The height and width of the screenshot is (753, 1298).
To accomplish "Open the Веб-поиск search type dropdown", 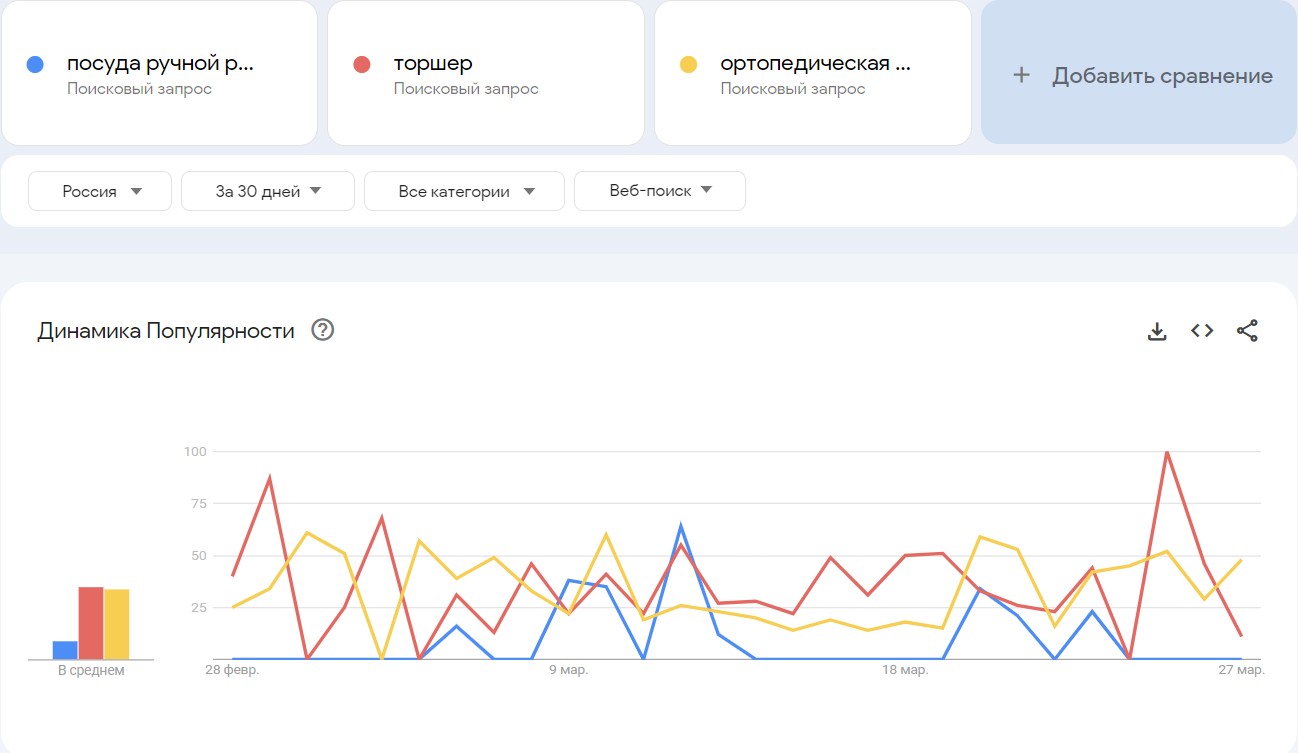I will click(660, 191).
